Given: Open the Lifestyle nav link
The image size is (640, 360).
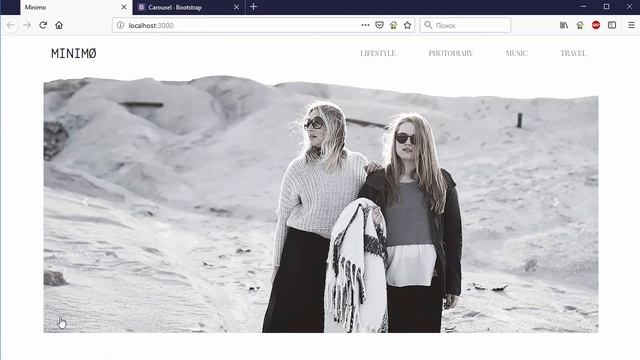Looking at the screenshot, I should pos(378,53).
